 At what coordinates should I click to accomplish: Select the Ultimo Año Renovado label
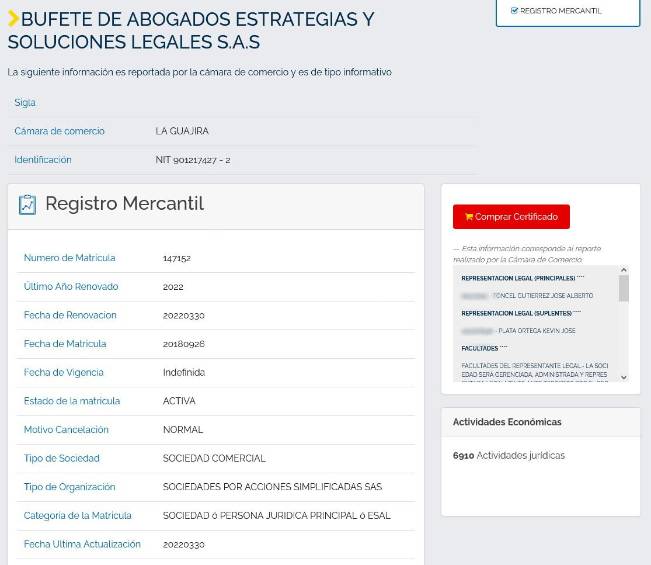(x=71, y=286)
